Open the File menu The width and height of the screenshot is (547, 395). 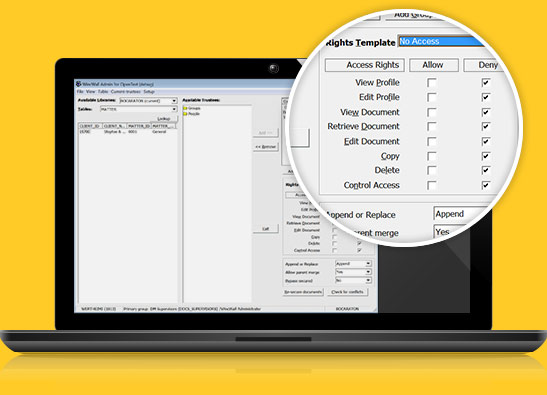(x=80, y=91)
